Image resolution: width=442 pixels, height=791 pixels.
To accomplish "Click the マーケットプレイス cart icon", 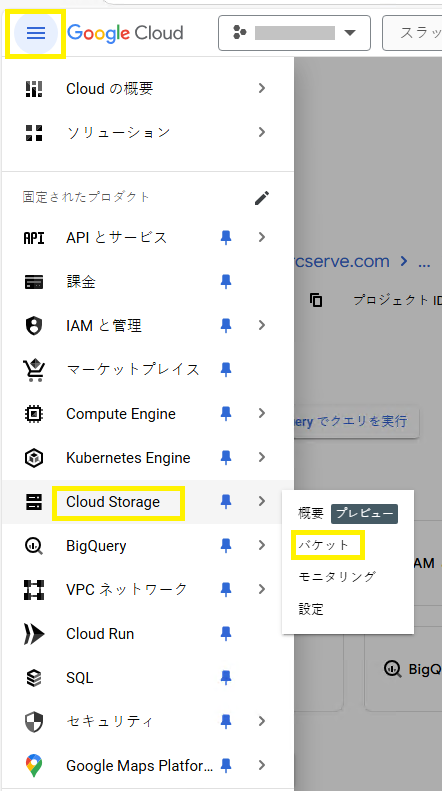I will pyautogui.click(x=34, y=370).
